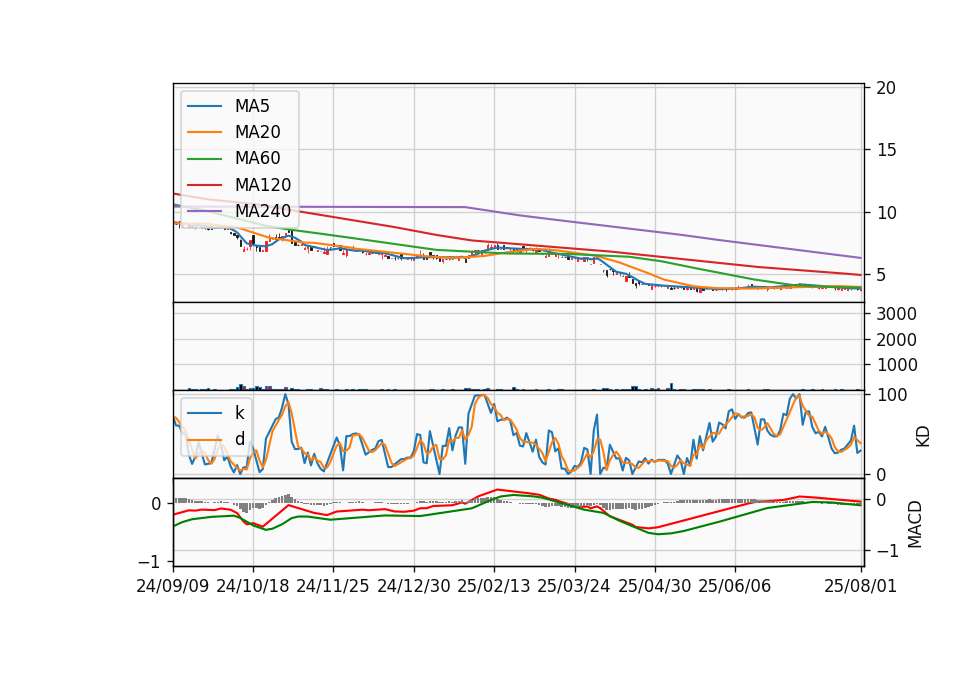Viewport: 960px width, 690px height.
Task: Click the blue MA5 legend line sample
Action: 204,106
